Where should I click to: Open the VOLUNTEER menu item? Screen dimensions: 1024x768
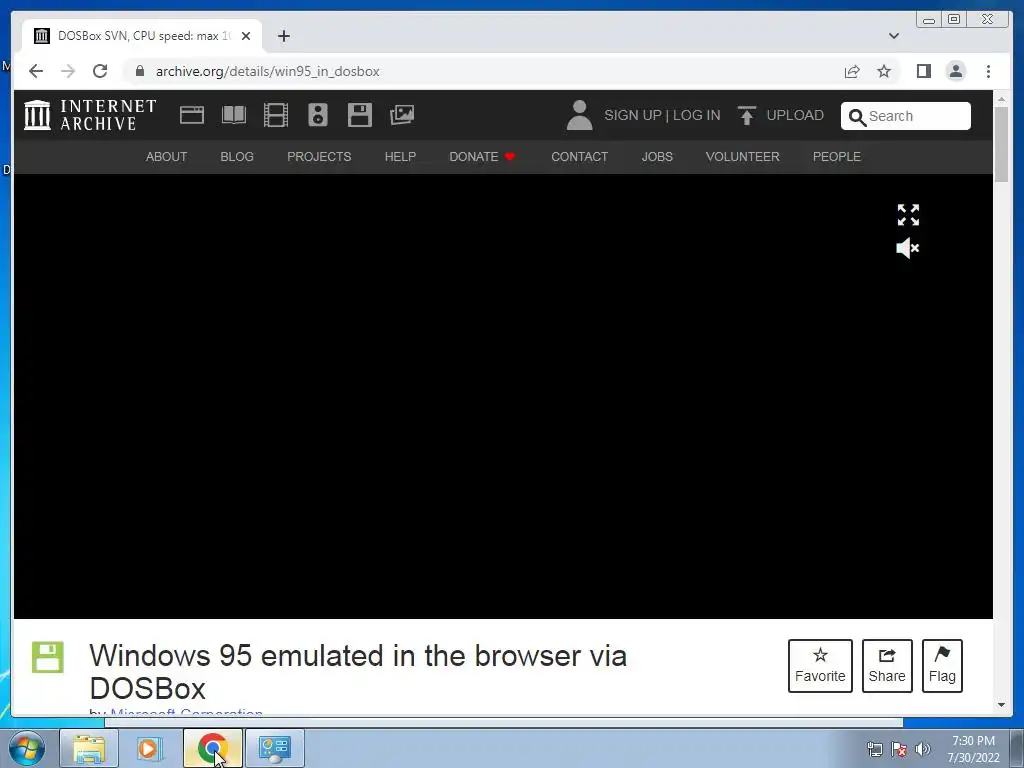(743, 157)
